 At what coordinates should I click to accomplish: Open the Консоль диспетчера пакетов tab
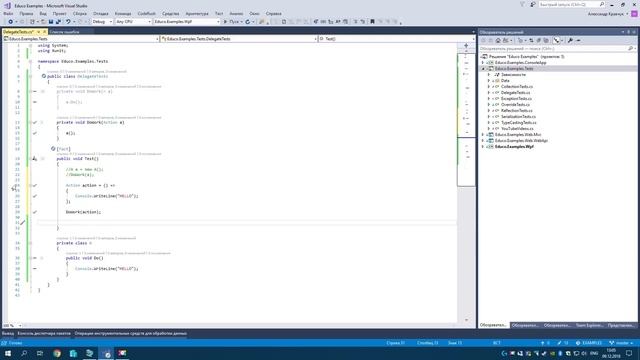coord(44,333)
